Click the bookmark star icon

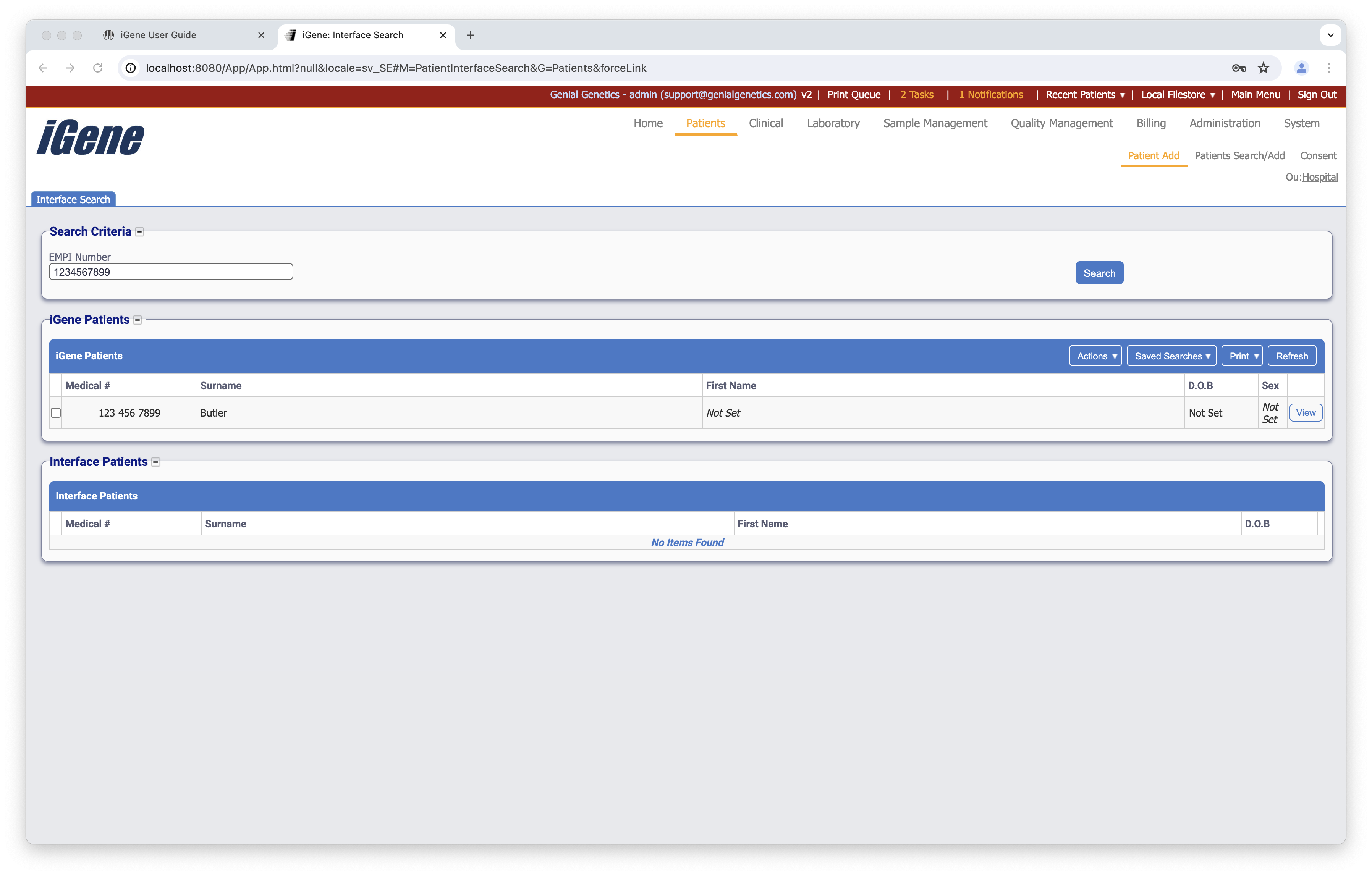click(x=1263, y=68)
